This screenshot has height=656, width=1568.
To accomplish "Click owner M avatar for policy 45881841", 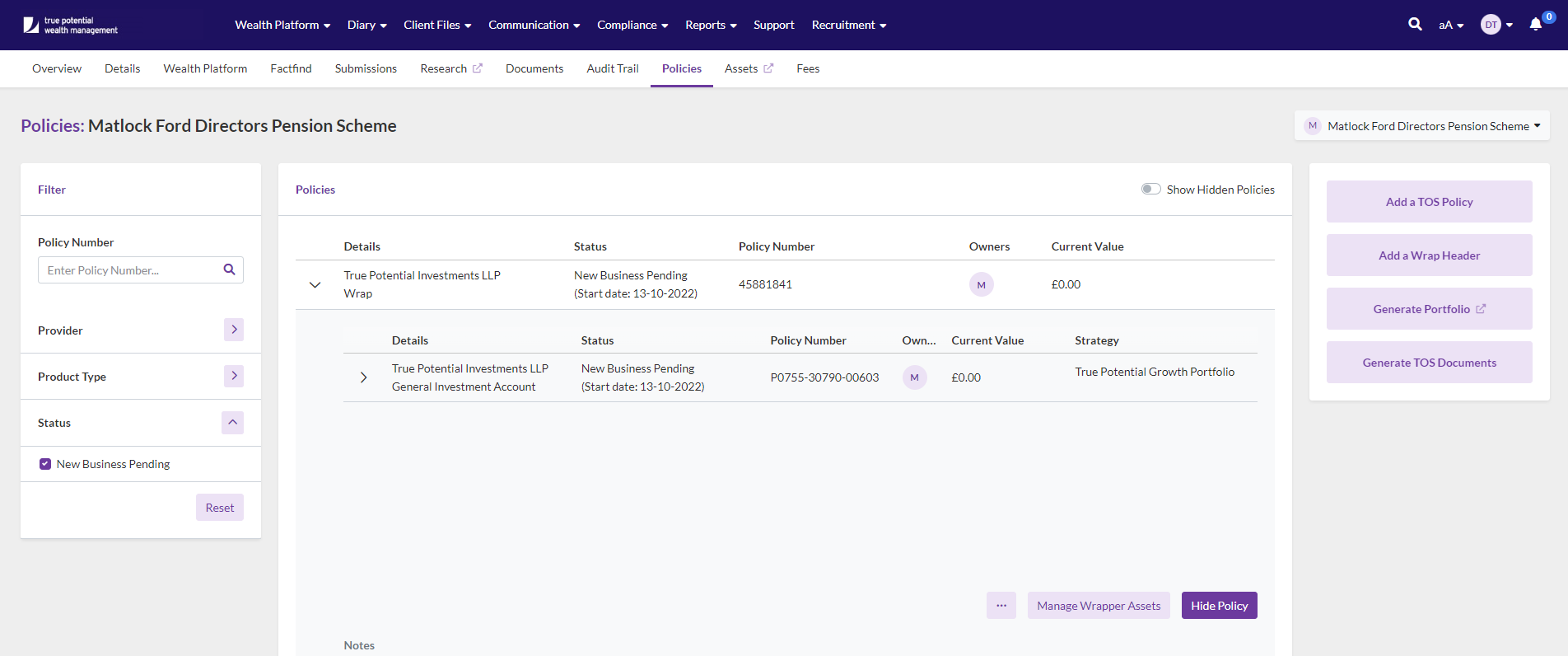I will 981,284.
